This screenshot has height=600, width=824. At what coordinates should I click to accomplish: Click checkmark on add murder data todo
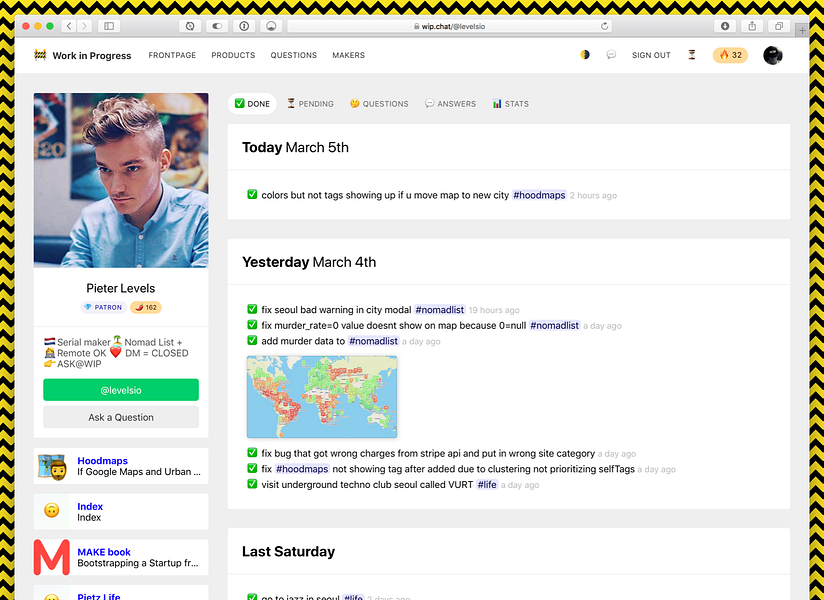coord(252,341)
